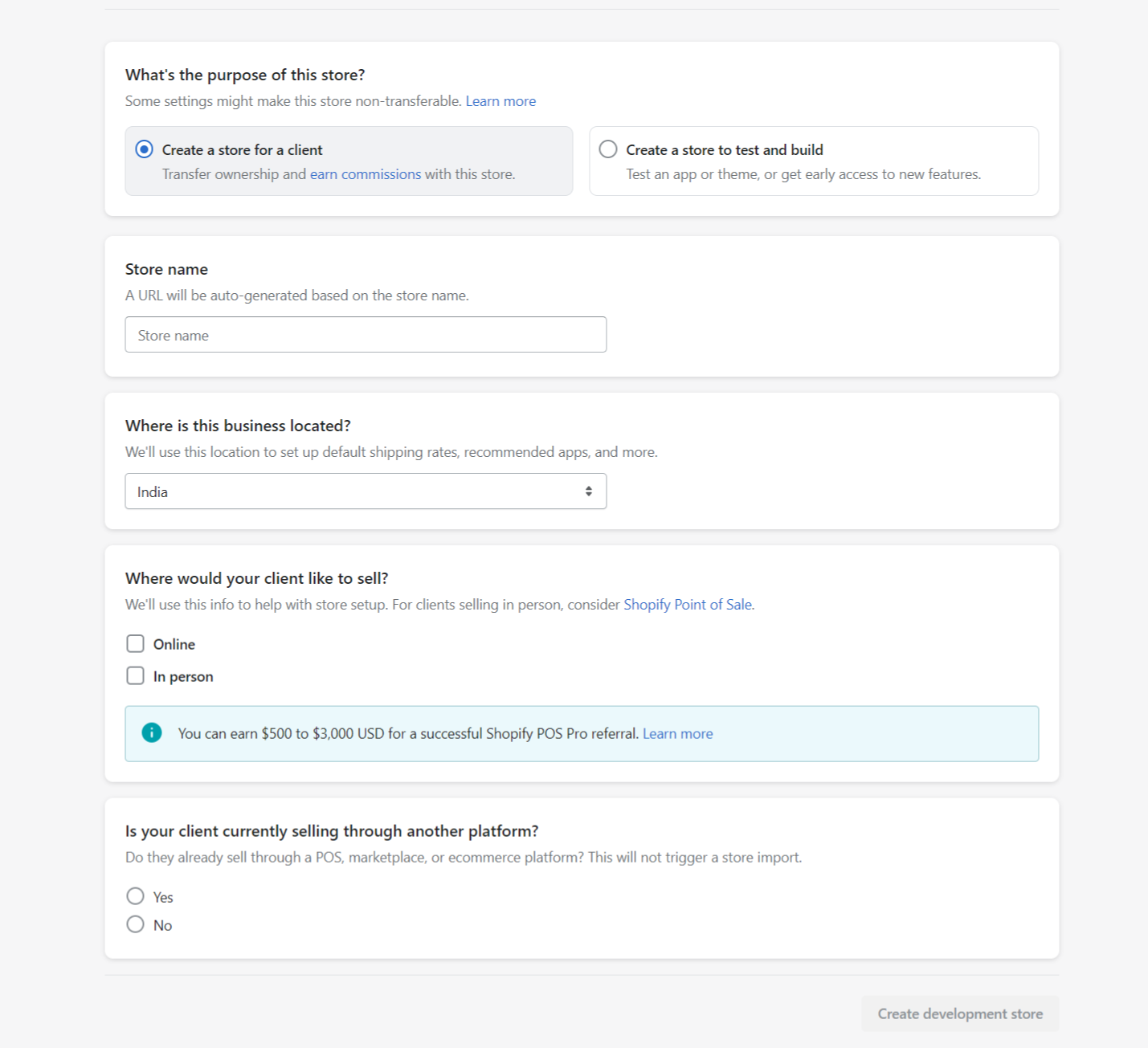Click the 'Where is this business located?' heading
Viewport: 1148px width, 1048px height.
coord(238,426)
